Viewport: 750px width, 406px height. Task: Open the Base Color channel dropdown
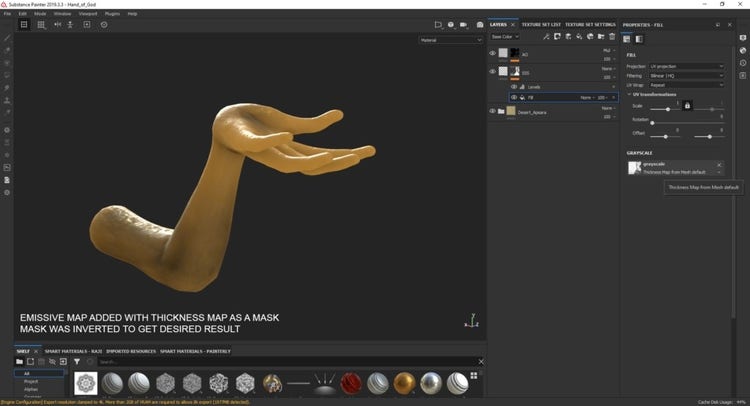pos(504,37)
